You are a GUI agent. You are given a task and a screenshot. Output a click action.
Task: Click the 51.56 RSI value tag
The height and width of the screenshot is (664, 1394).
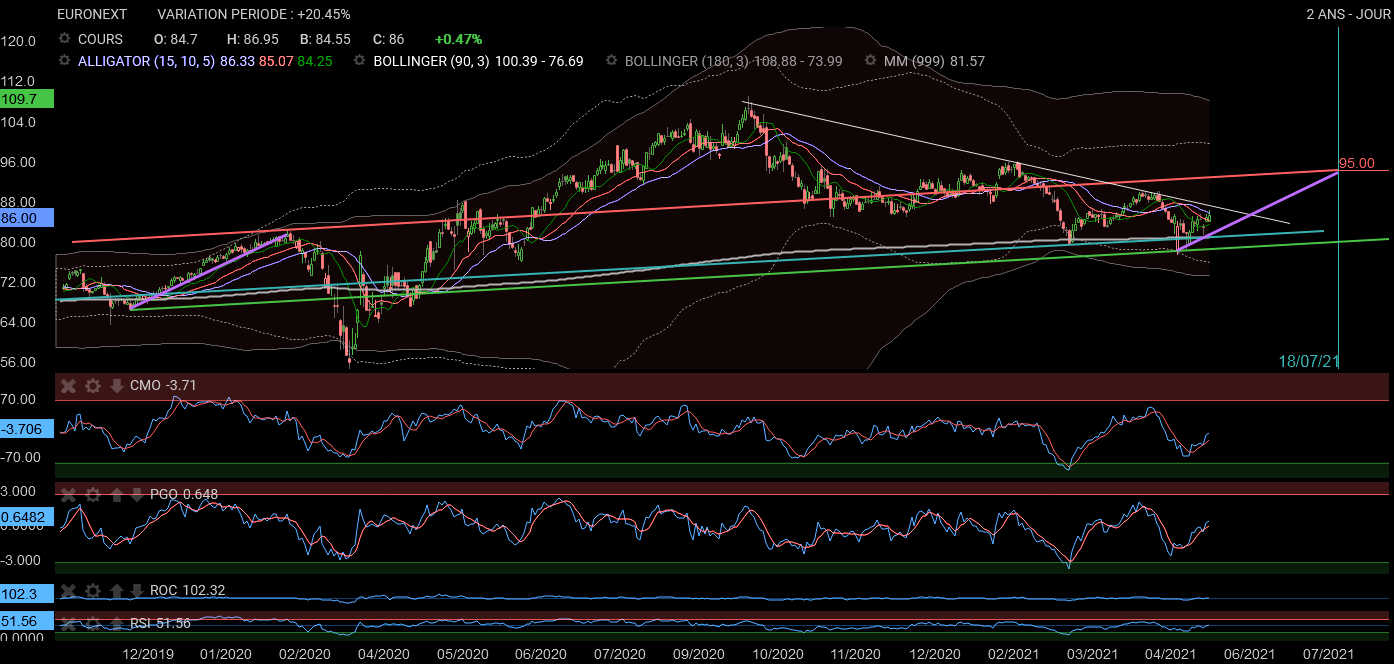[27, 621]
